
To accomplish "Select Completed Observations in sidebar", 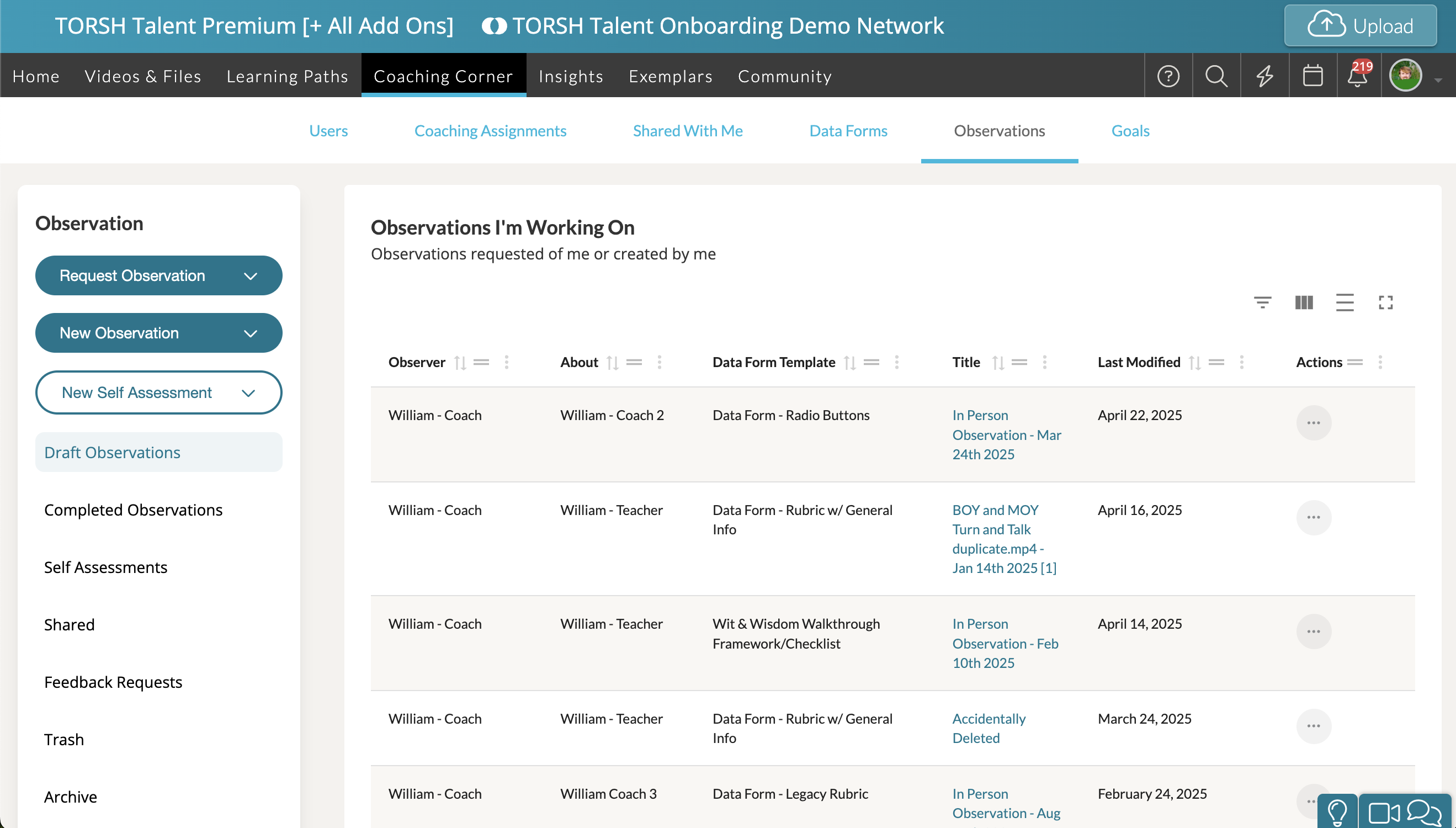I will (x=133, y=509).
